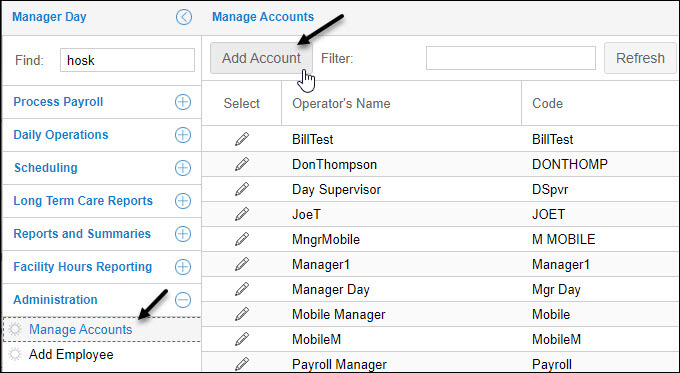Click into the Find search field
Image resolution: width=680 pixels, height=373 pixels.
click(127, 60)
